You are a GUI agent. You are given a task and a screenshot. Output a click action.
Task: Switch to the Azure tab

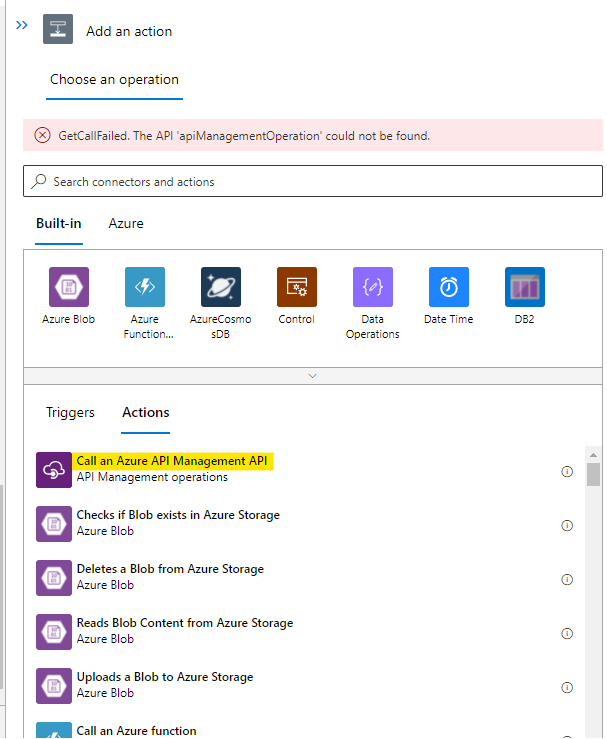[126, 223]
